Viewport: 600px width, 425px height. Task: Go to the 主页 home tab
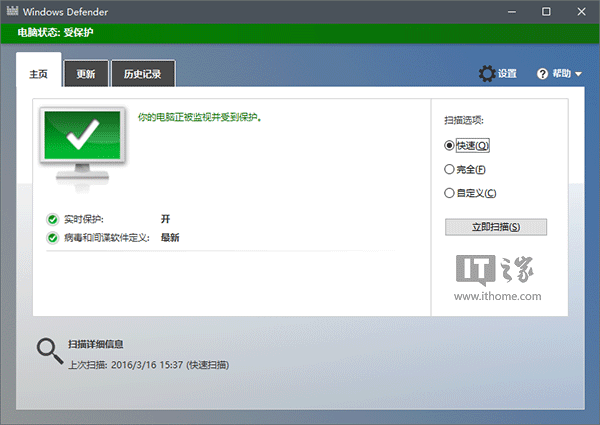39,73
